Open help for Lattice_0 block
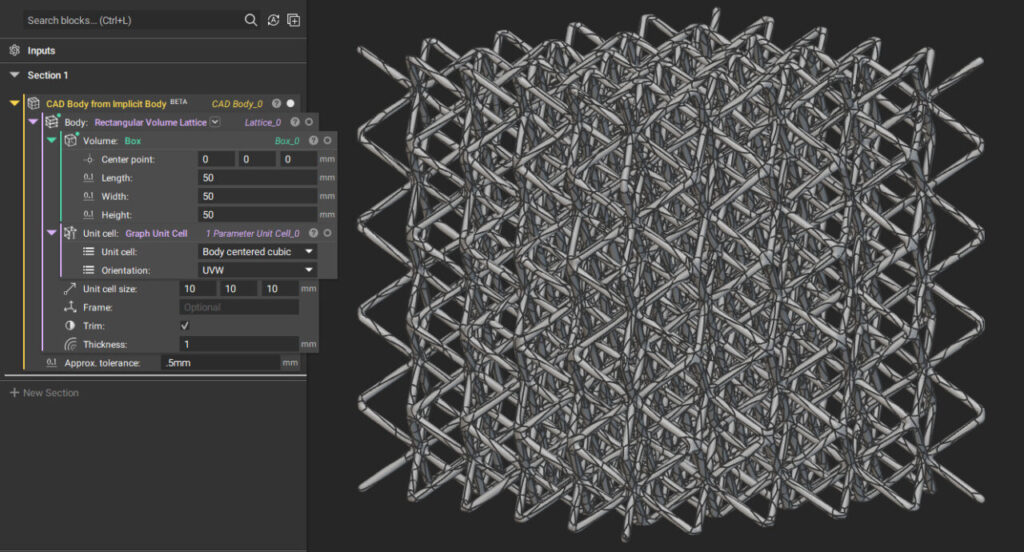Viewport: 1024px width, 552px height. point(295,122)
